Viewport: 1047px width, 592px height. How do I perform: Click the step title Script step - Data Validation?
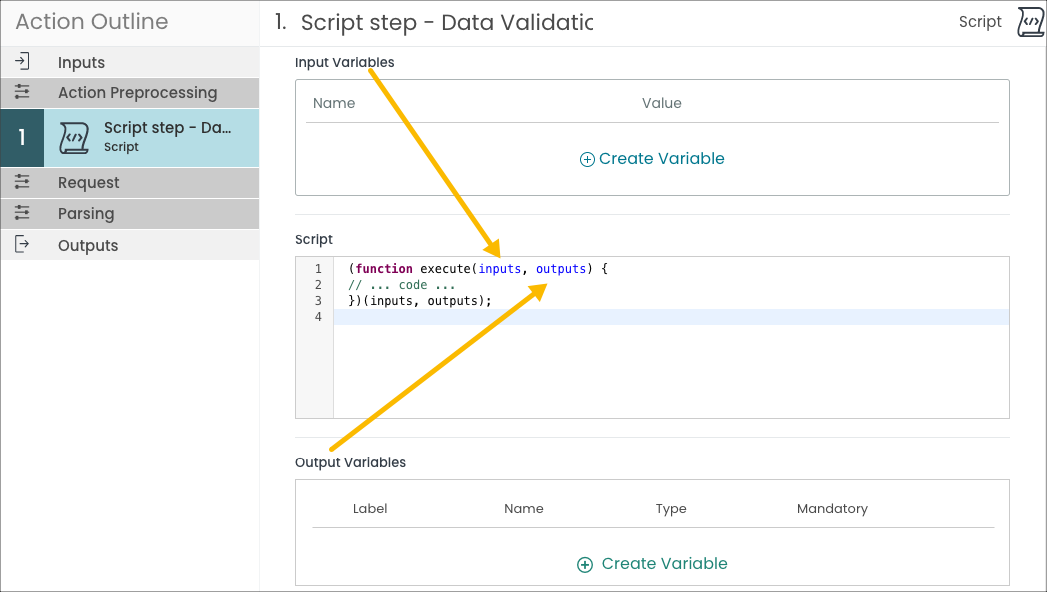pos(446,22)
